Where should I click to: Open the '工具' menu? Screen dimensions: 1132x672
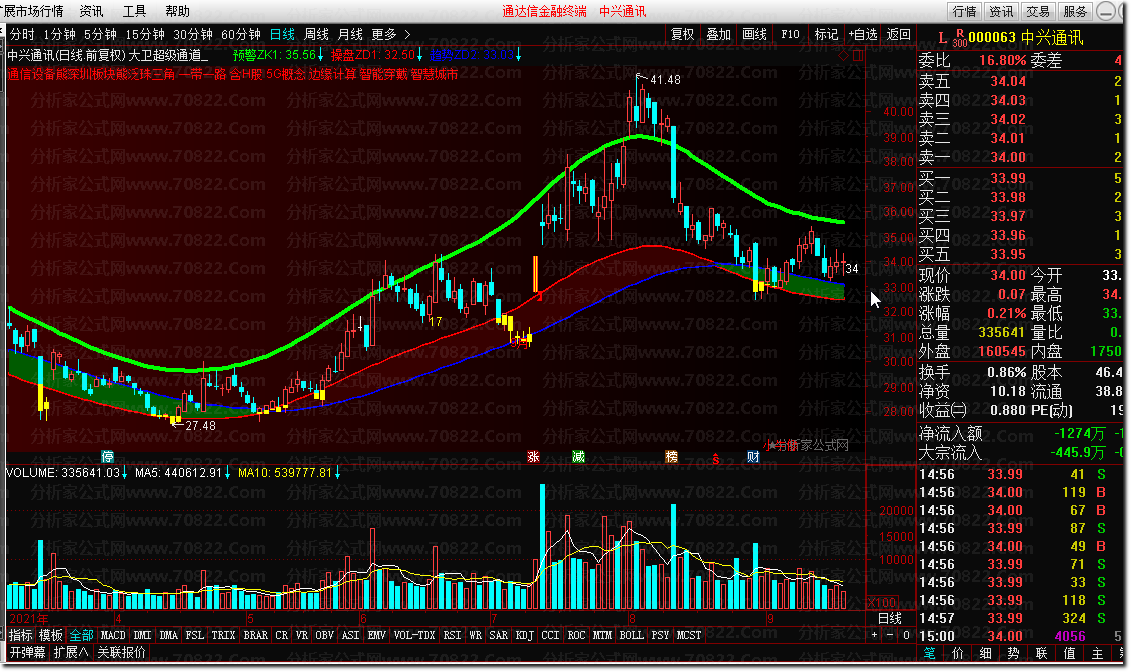pos(134,11)
